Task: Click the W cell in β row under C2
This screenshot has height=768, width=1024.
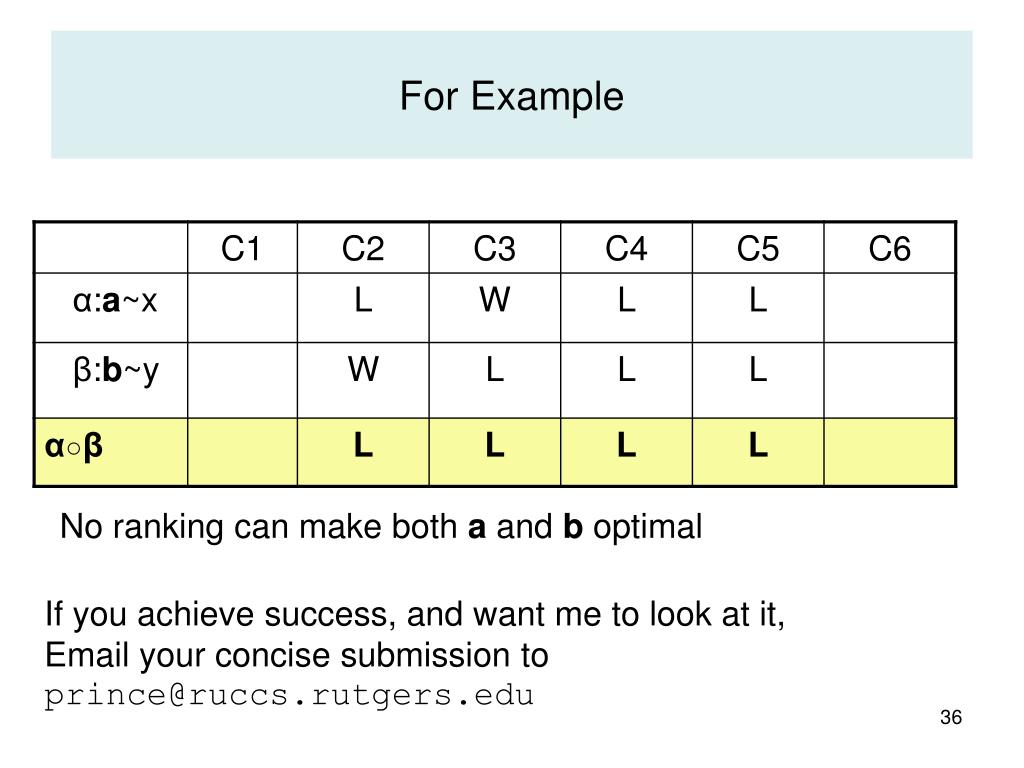Action: tap(363, 369)
